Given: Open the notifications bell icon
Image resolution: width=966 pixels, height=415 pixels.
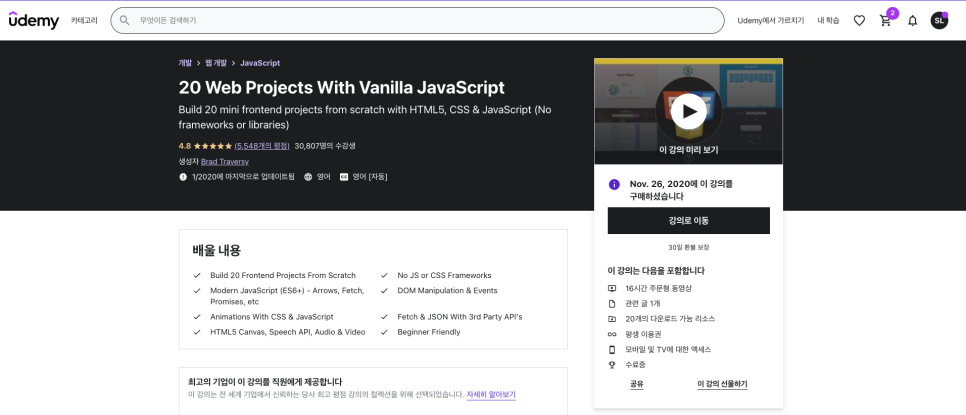Looking at the screenshot, I should tap(912, 20).
